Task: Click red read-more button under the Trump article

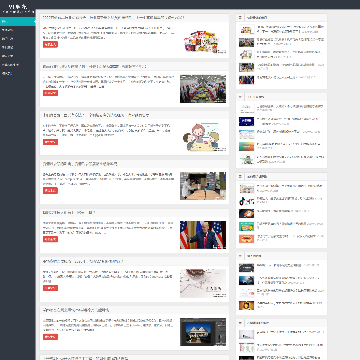Action: [50, 239]
